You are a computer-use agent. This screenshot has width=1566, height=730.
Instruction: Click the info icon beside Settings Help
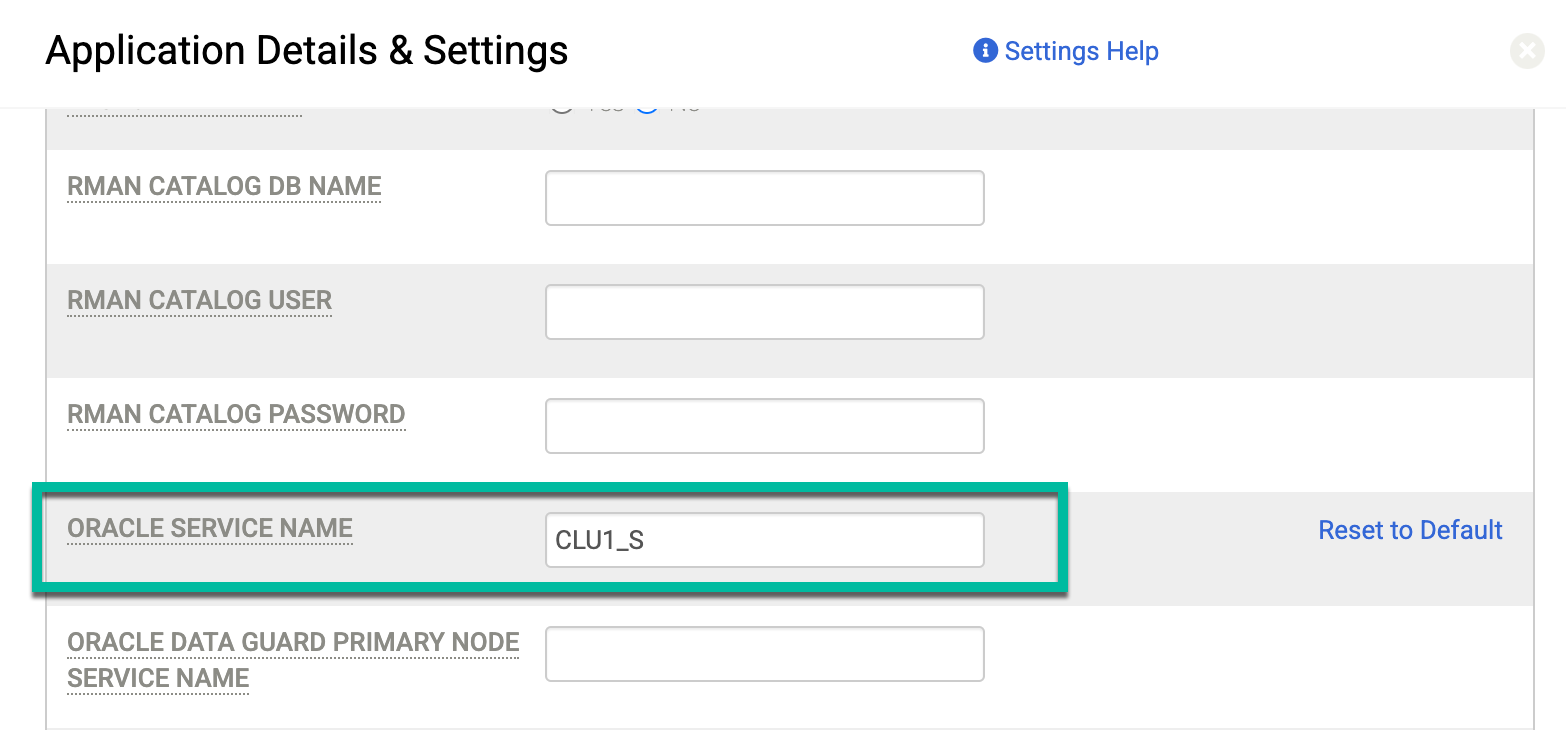(985, 51)
